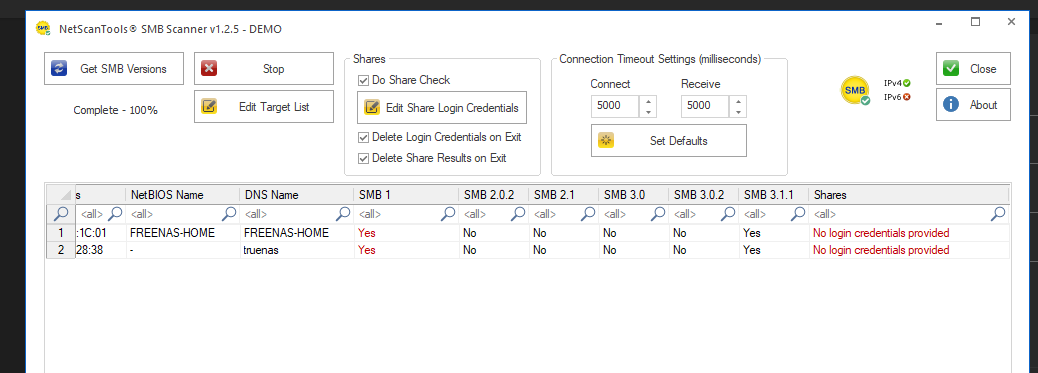Click search icon in Shares filter
Viewport: 1038px width, 373px height.
pyautogui.click(x=999, y=213)
